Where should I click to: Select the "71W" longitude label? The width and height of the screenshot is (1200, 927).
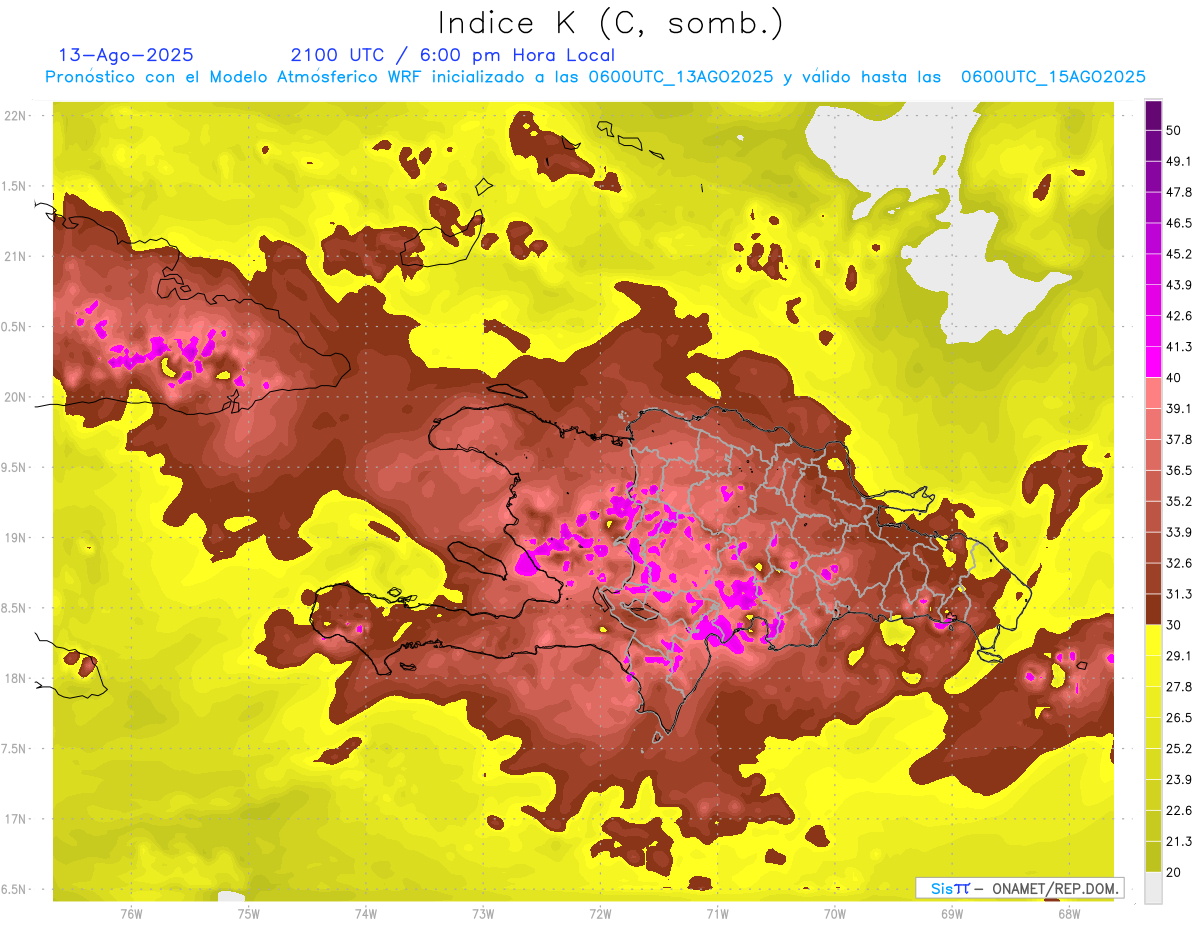[x=717, y=914]
